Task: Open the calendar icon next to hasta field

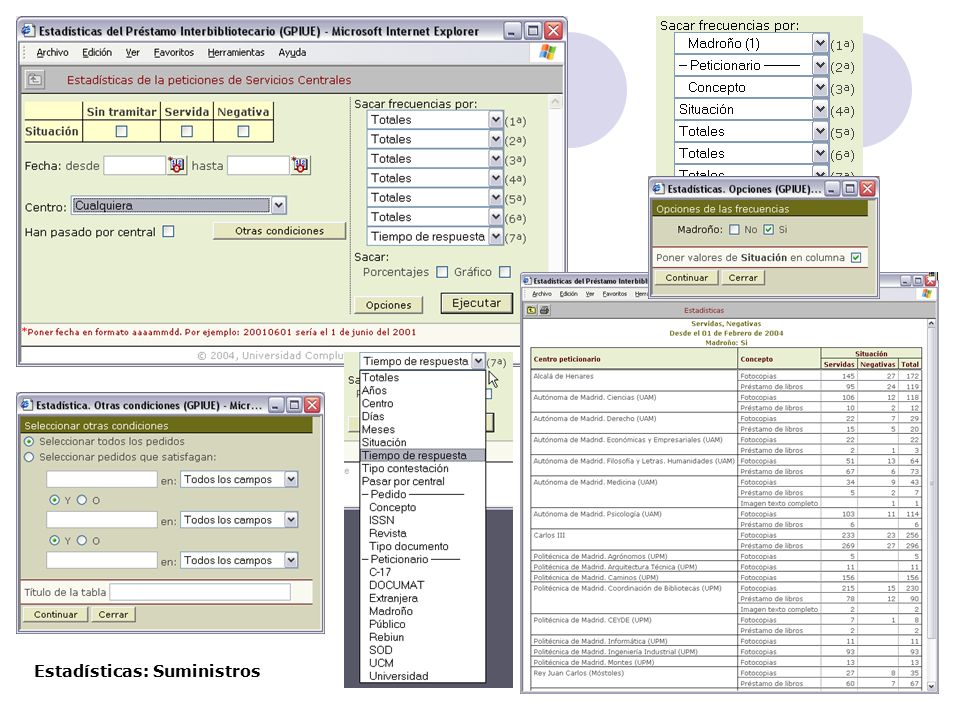Action: [x=300, y=165]
